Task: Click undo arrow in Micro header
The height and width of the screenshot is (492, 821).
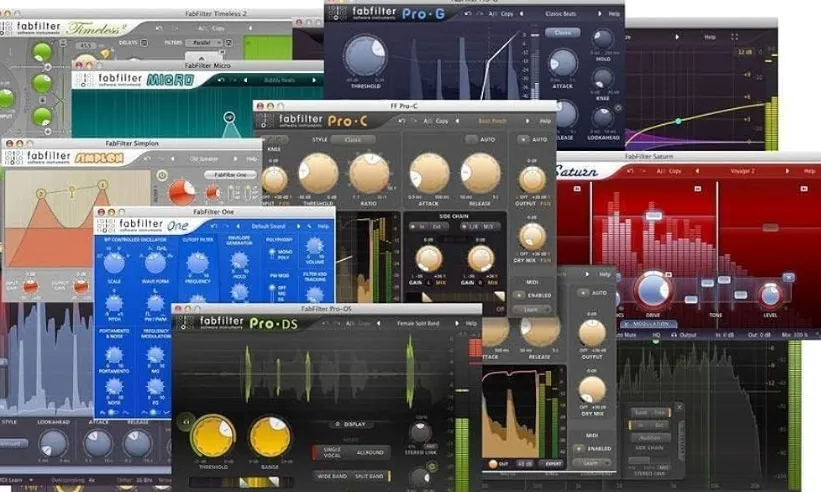Action: point(221,80)
